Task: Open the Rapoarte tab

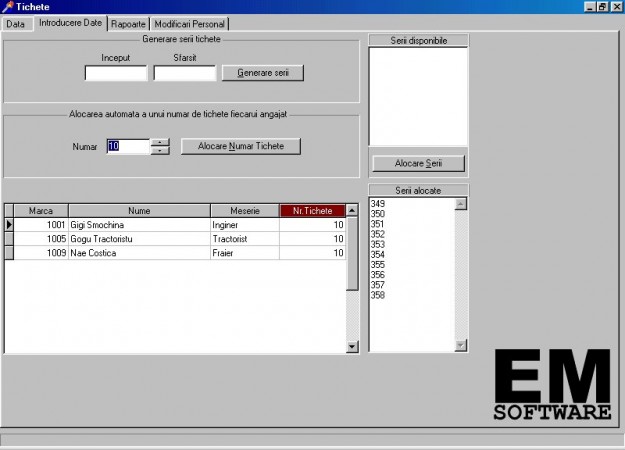Action: pos(128,23)
